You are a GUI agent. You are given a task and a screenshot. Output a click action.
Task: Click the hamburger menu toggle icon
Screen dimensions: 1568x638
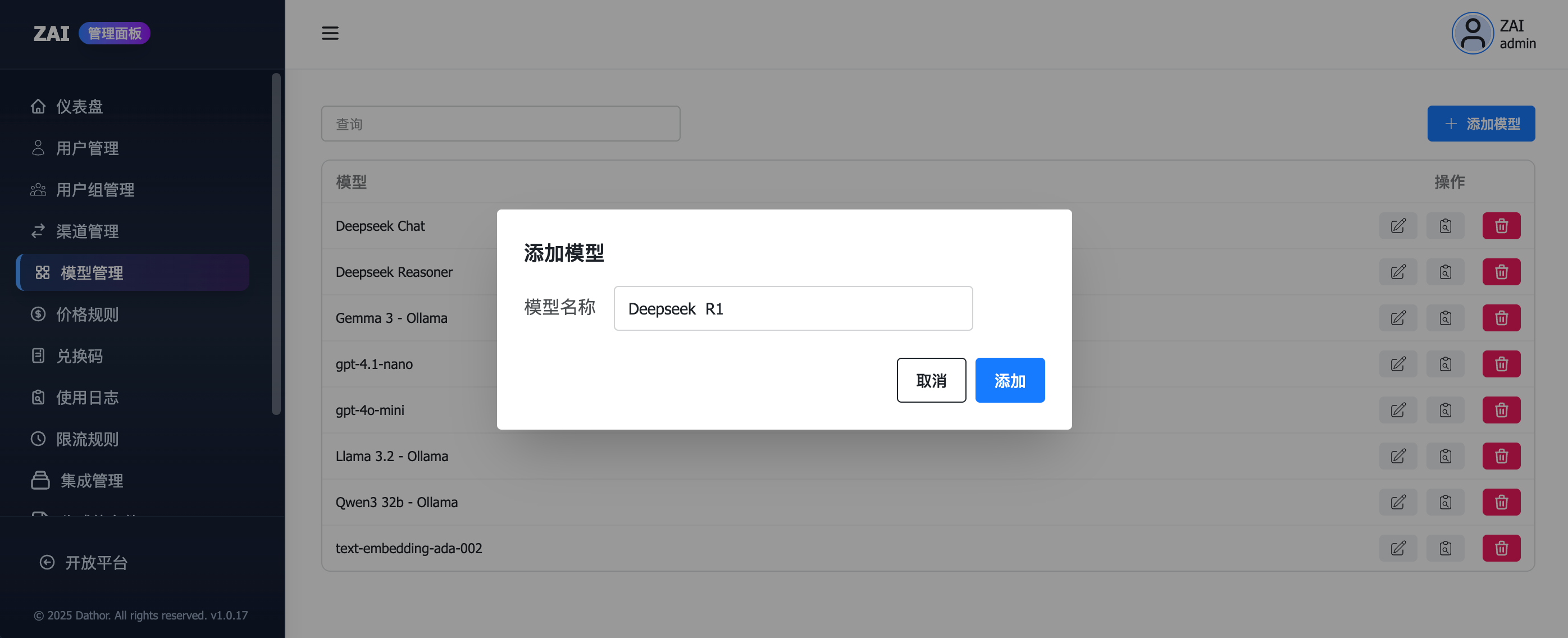330,34
